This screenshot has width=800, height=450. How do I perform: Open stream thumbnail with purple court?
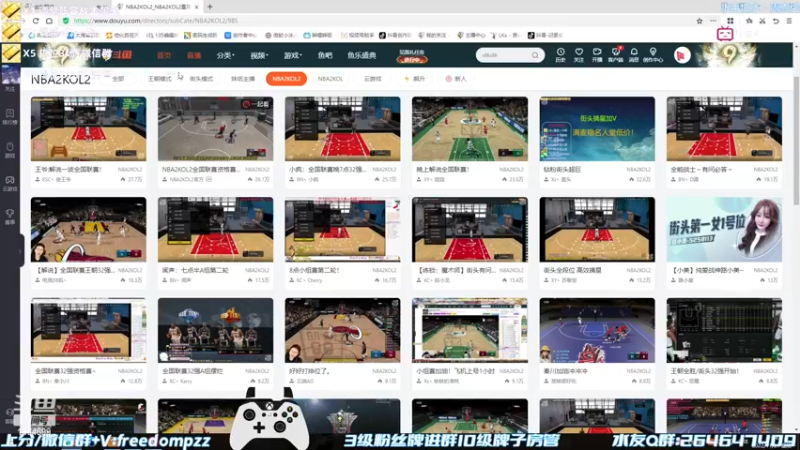click(597, 331)
